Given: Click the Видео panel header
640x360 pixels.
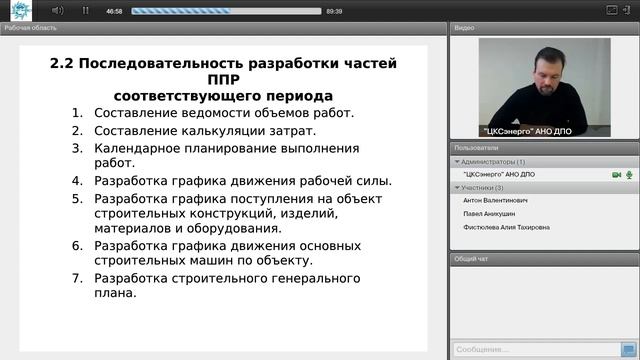Looking at the screenshot, I should click(544, 28).
